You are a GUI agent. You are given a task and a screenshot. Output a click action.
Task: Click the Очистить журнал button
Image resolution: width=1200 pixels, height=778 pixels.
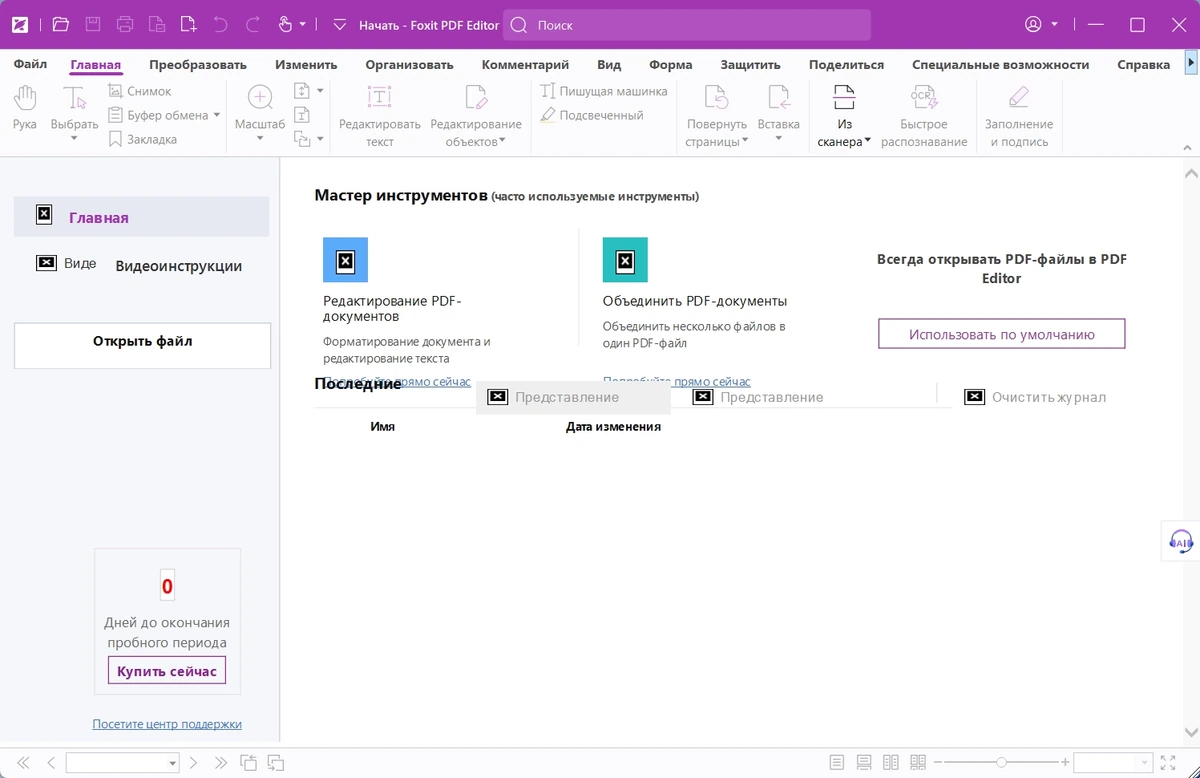click(1036, 397)
